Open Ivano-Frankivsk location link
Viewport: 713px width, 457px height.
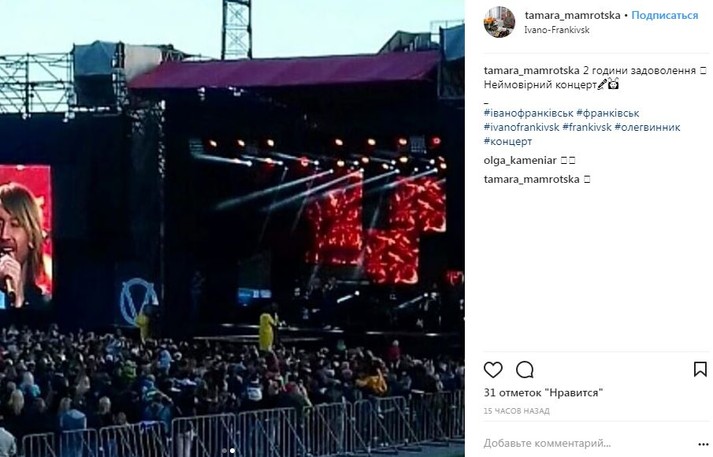[x=557, y=30]
